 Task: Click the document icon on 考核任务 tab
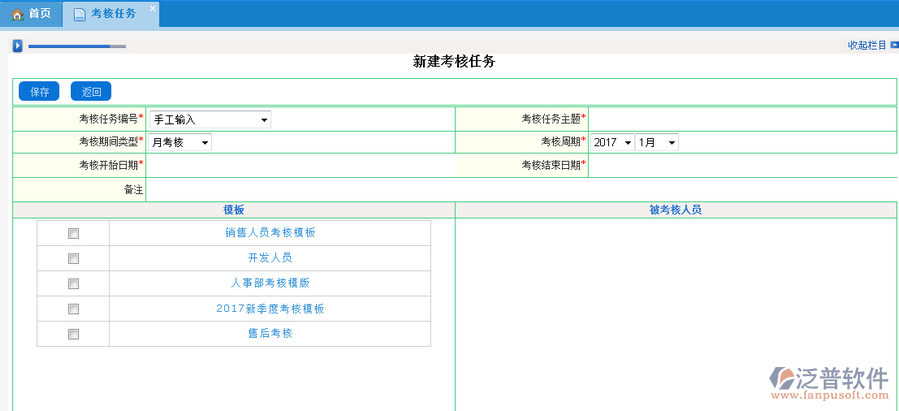[79, 14]
